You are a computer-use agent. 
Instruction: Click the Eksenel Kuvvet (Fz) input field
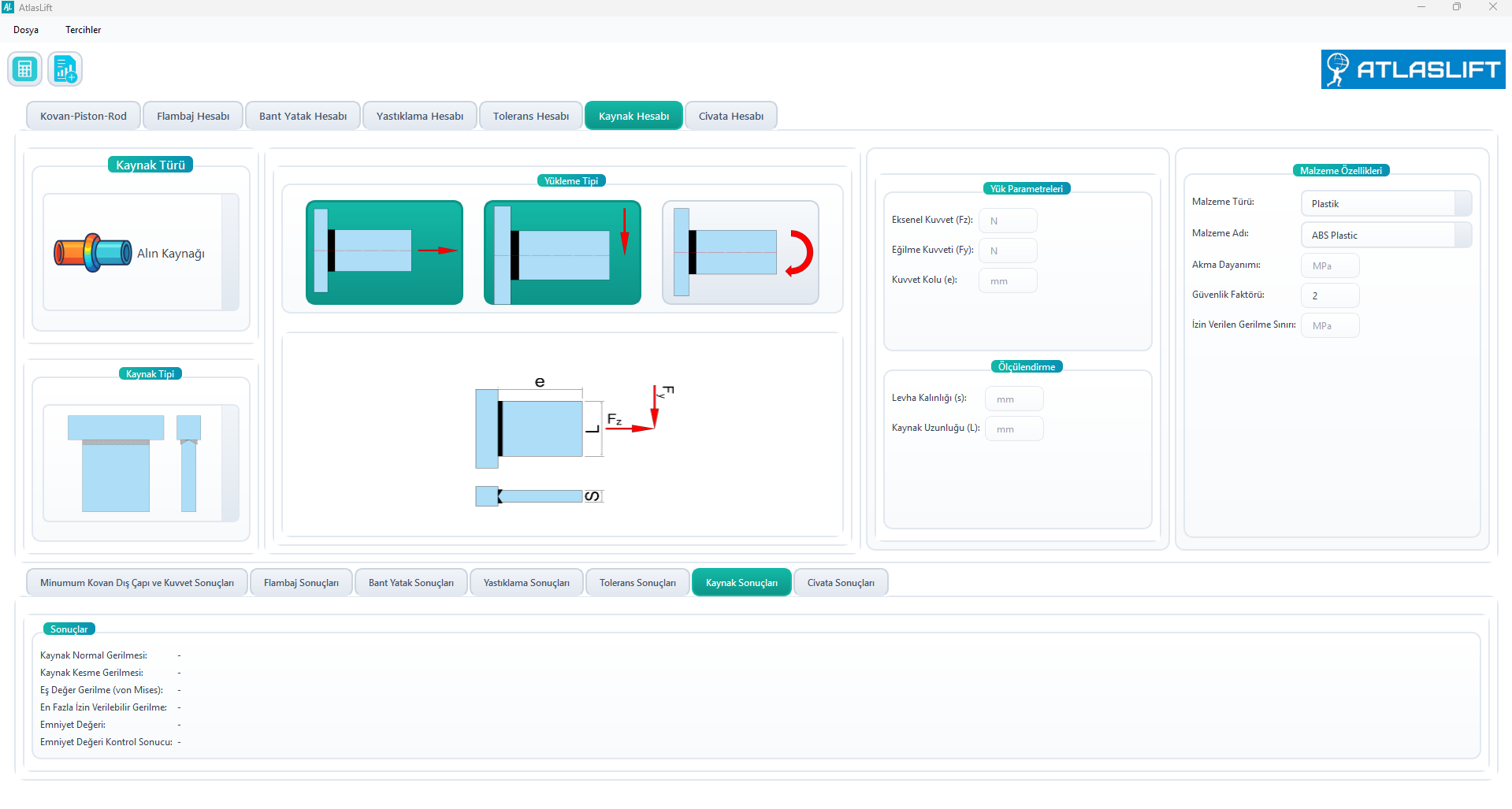(1008, 221)
